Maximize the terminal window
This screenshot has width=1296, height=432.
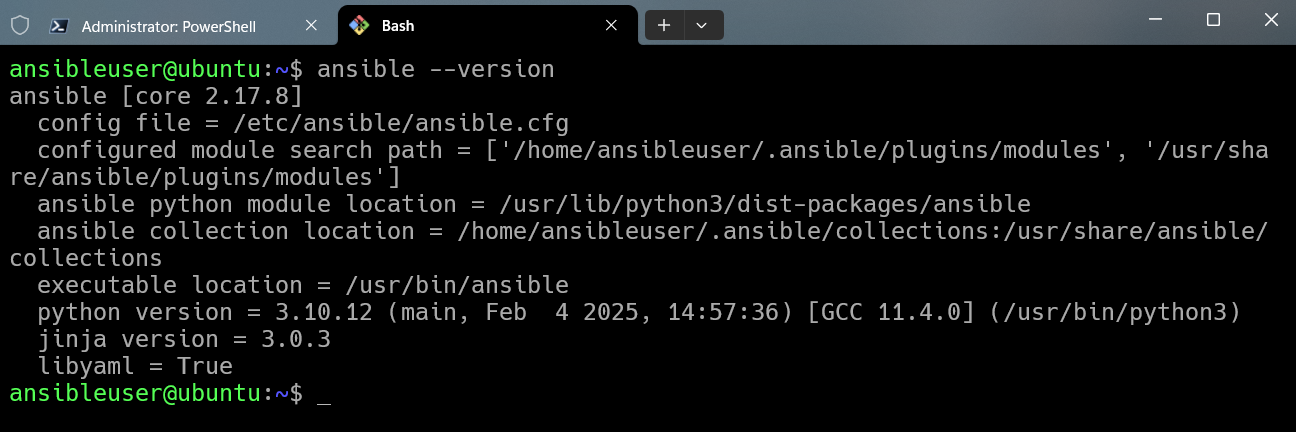click(1213, 20)
